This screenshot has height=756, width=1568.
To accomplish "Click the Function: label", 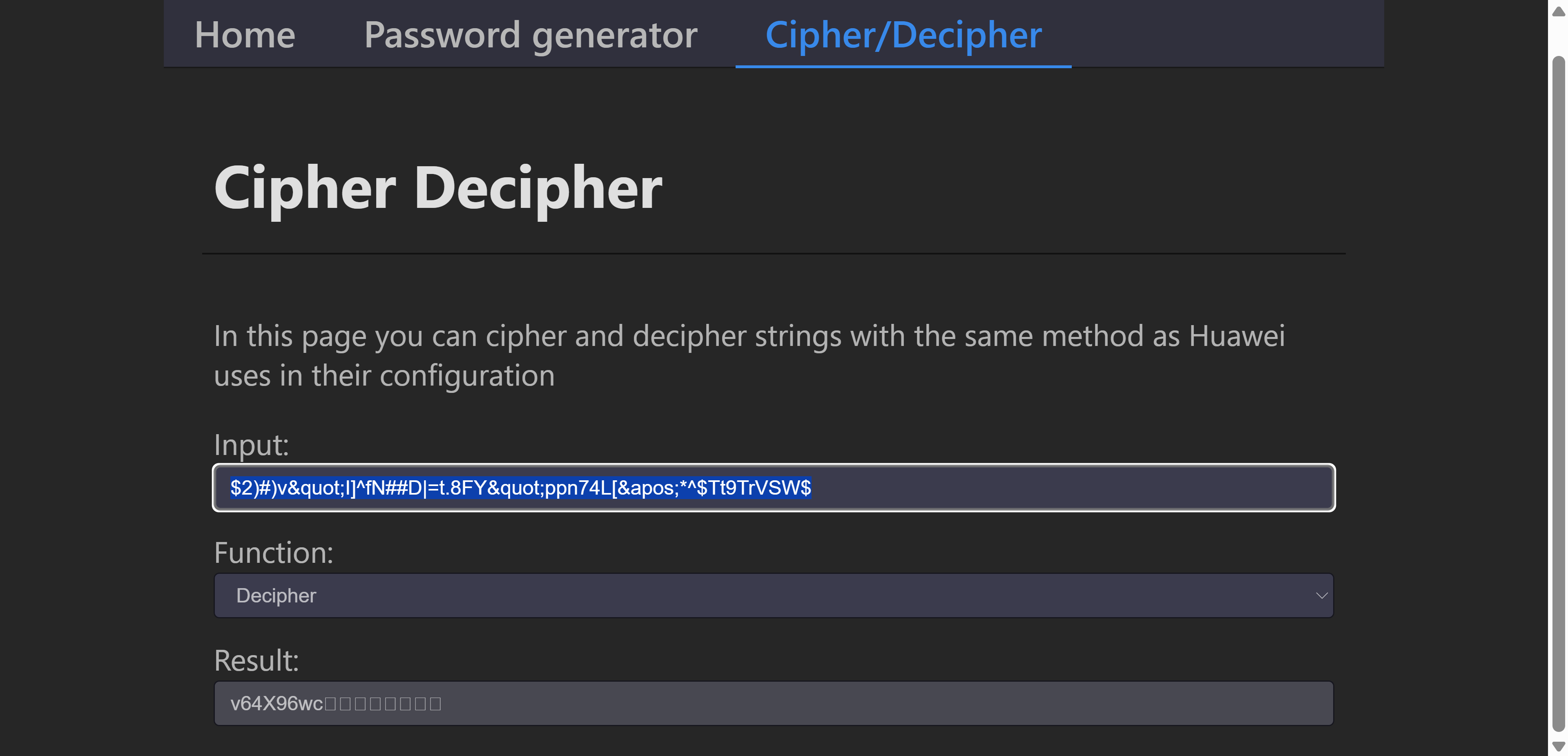I will pyautogui.click(x=273, y=553).
